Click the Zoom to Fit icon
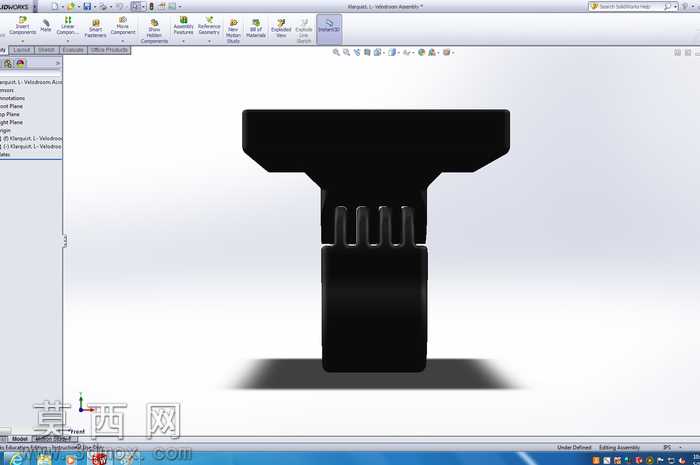The image size is (700, 465). pyautogui.click(x=336, y=53)
